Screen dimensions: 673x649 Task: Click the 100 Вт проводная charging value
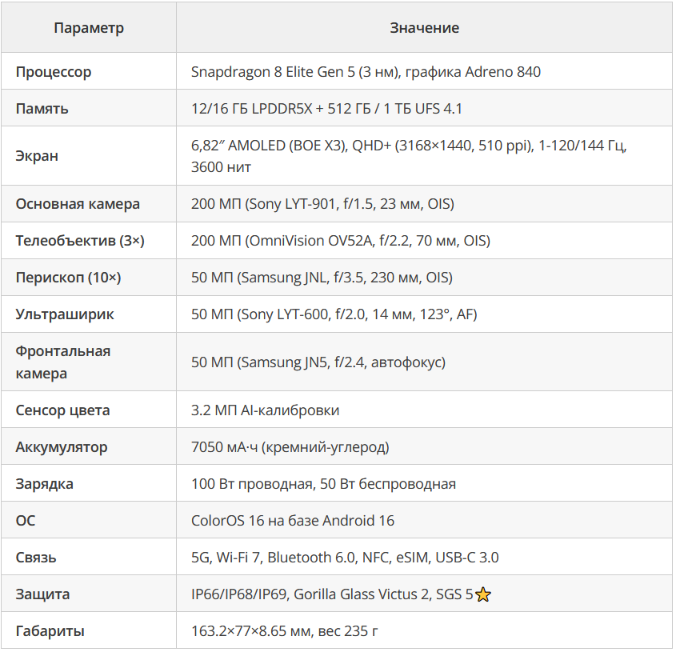coord(323,484)
